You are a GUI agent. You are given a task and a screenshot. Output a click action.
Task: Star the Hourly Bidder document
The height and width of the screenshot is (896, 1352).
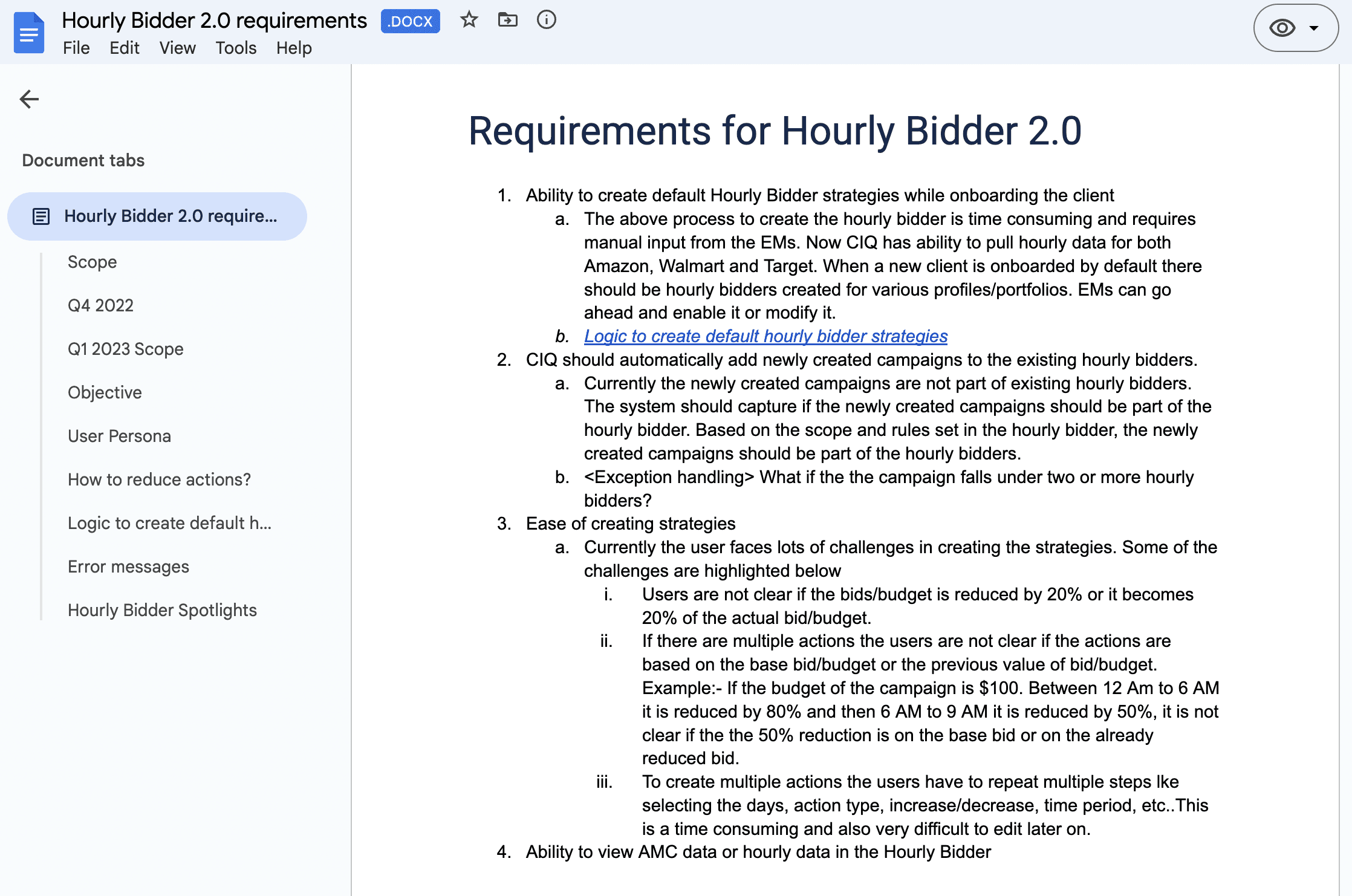click(469, 20)
